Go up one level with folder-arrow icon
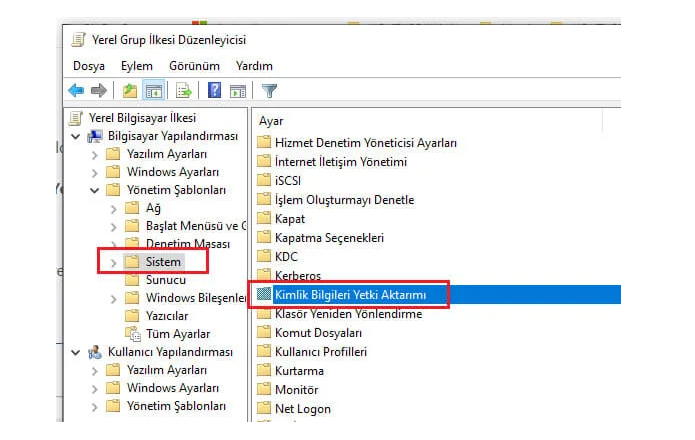This screenshot has height=440, width=695. 129,91
